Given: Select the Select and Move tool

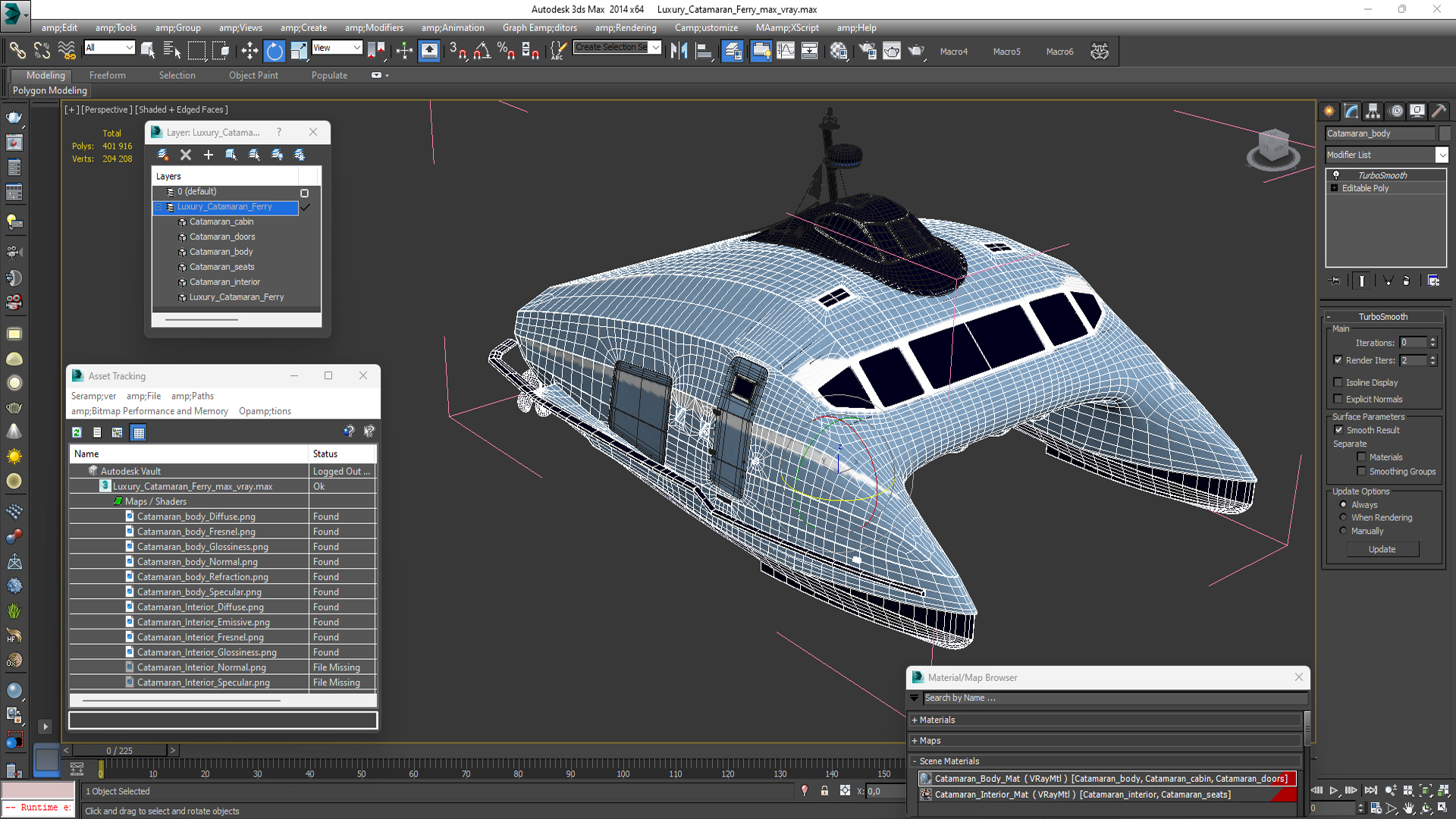Looking at the screenshot, I should [249, 51].
